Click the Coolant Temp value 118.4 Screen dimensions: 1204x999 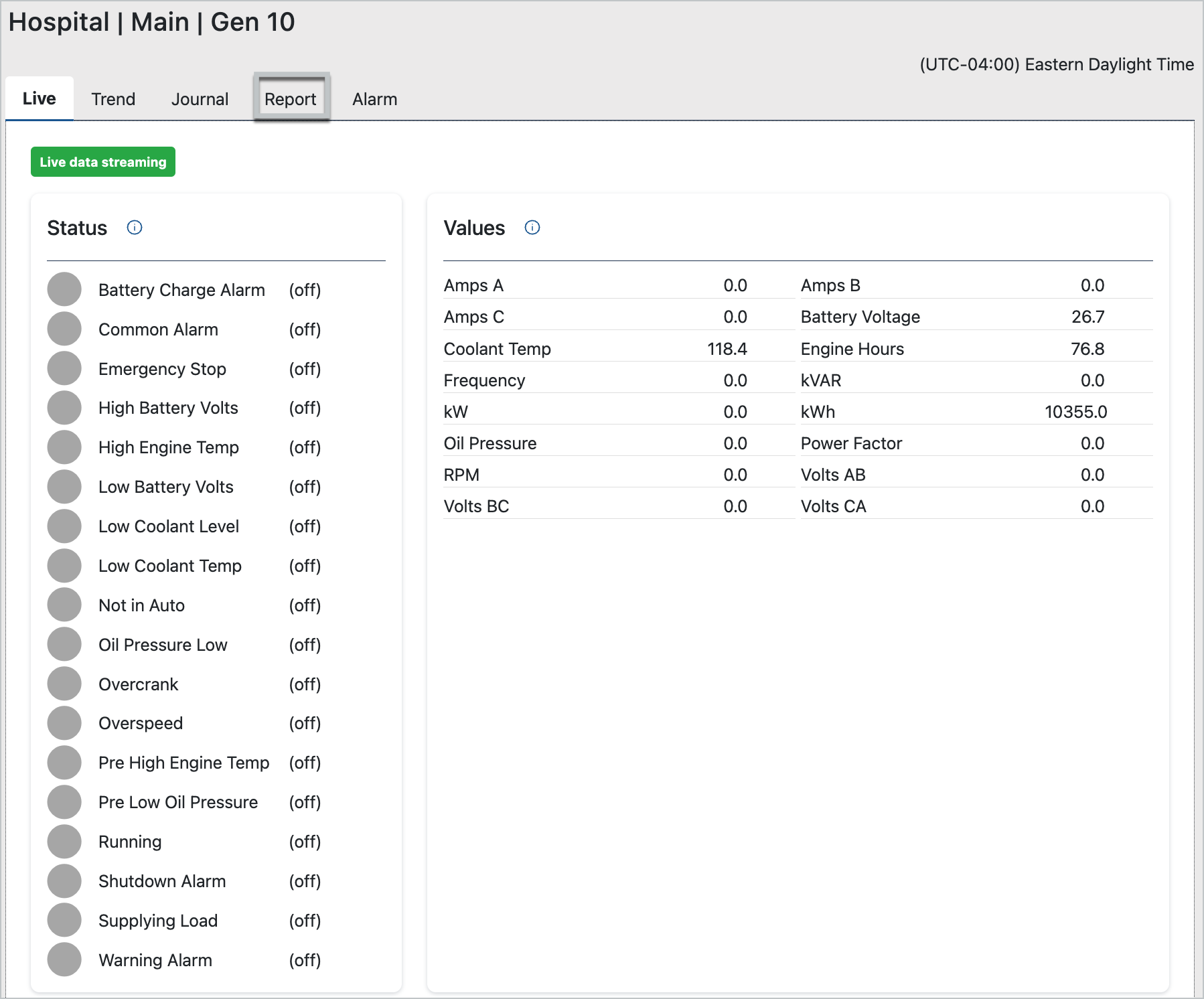[727, 349]
